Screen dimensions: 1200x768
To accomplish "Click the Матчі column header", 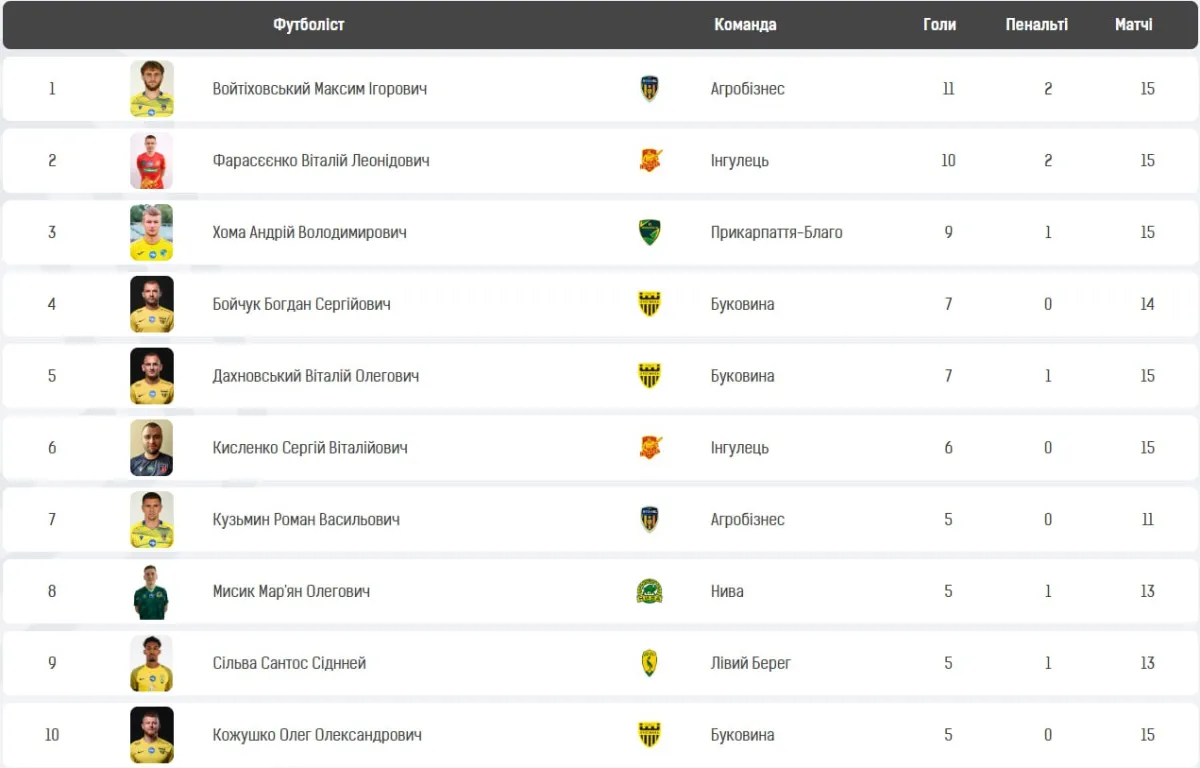I will coord(1133,25).
